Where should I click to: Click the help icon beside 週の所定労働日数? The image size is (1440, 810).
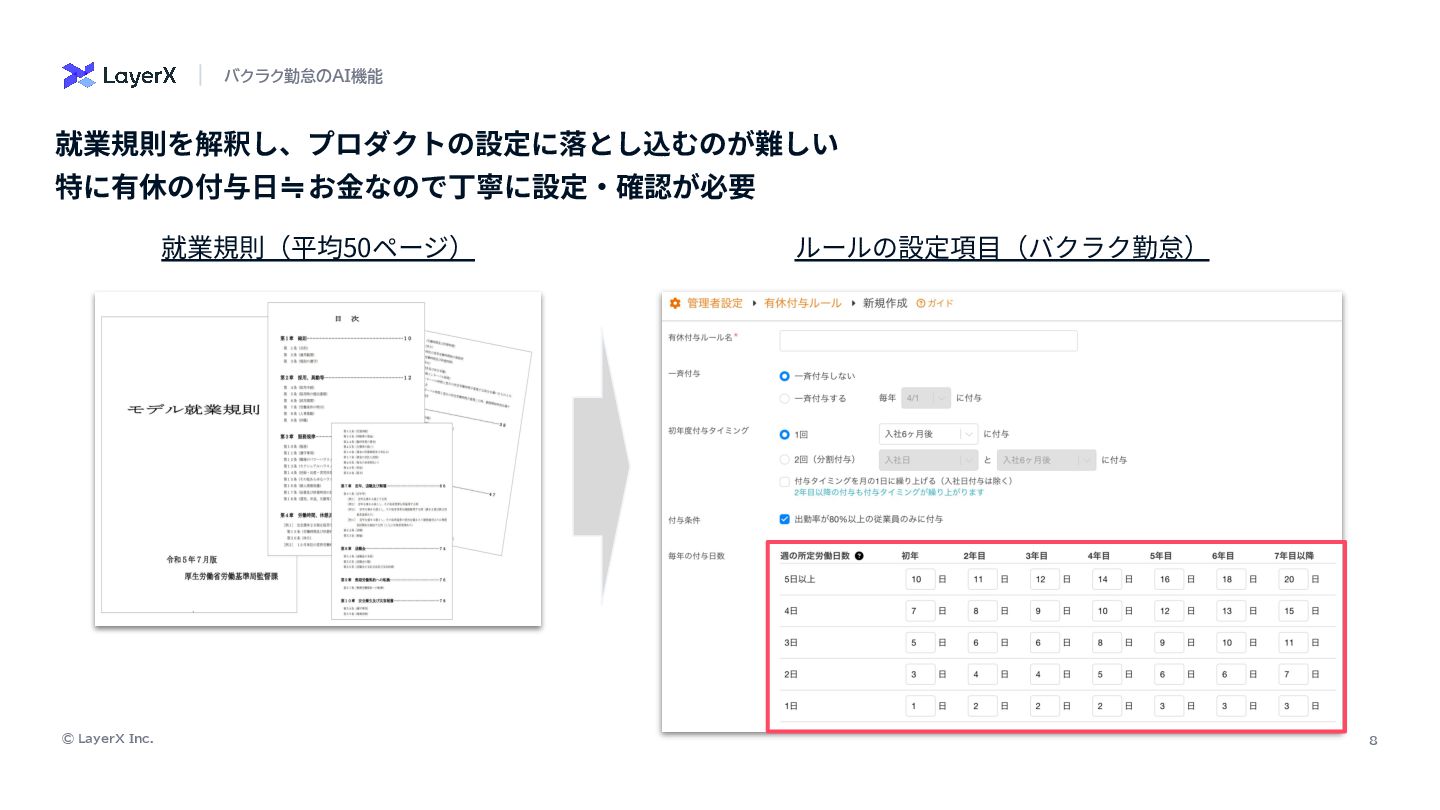859,556
